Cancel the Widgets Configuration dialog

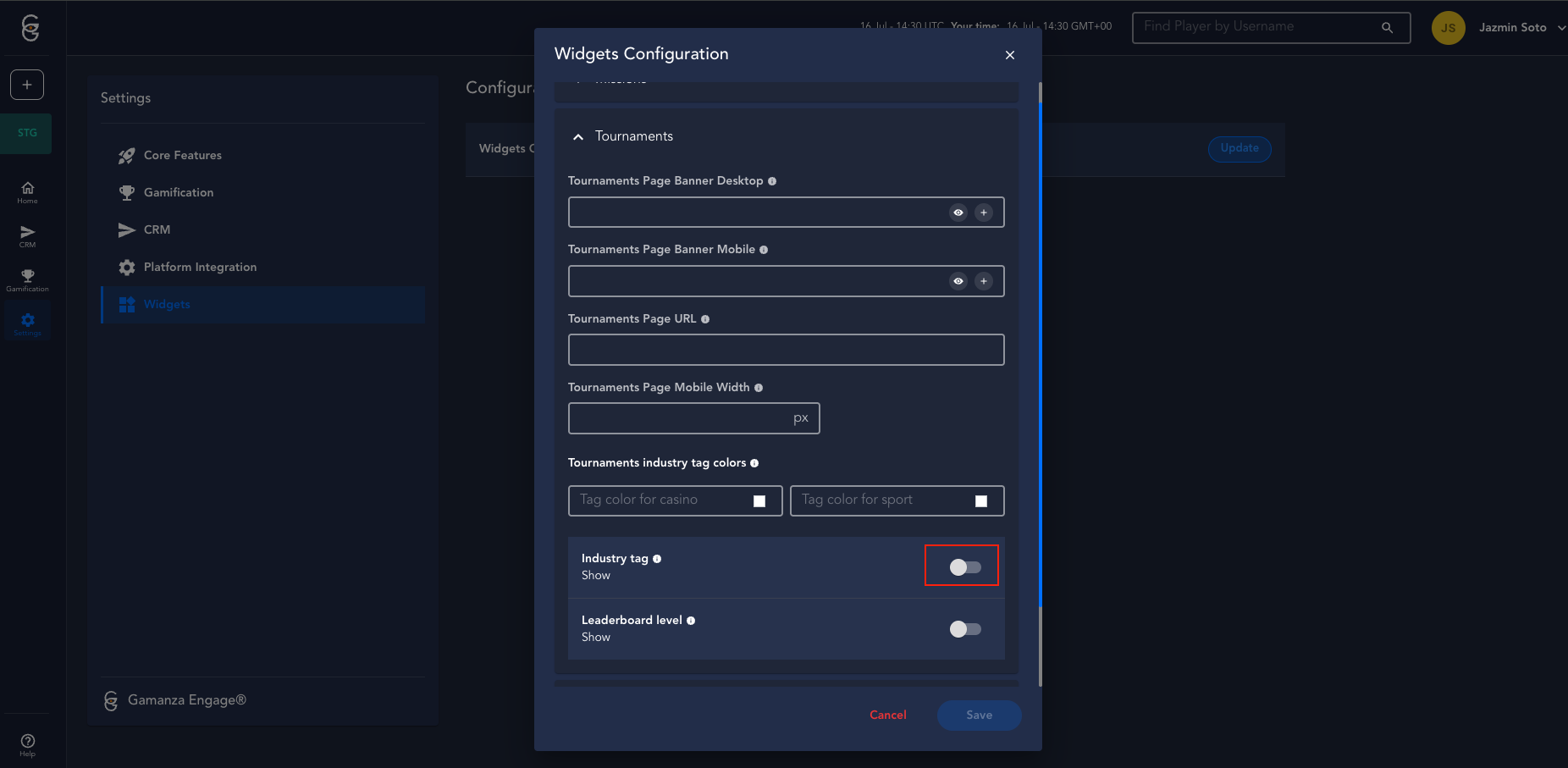click(887, 716)
